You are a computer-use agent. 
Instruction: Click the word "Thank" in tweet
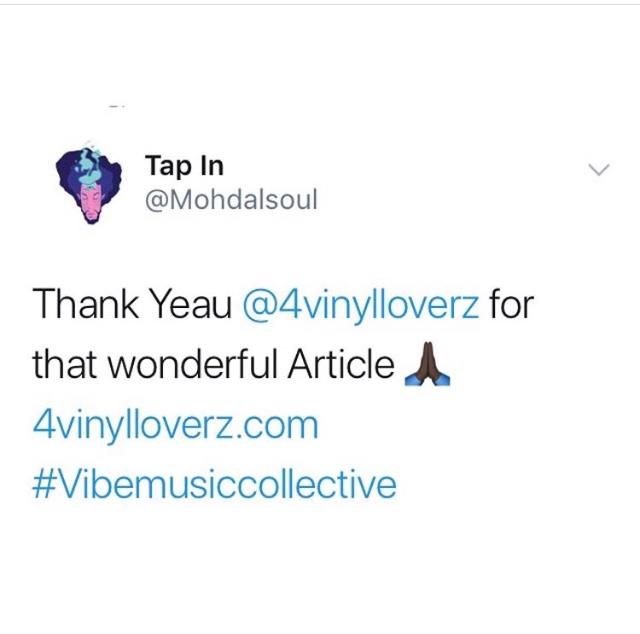click(x=85, y=304)
